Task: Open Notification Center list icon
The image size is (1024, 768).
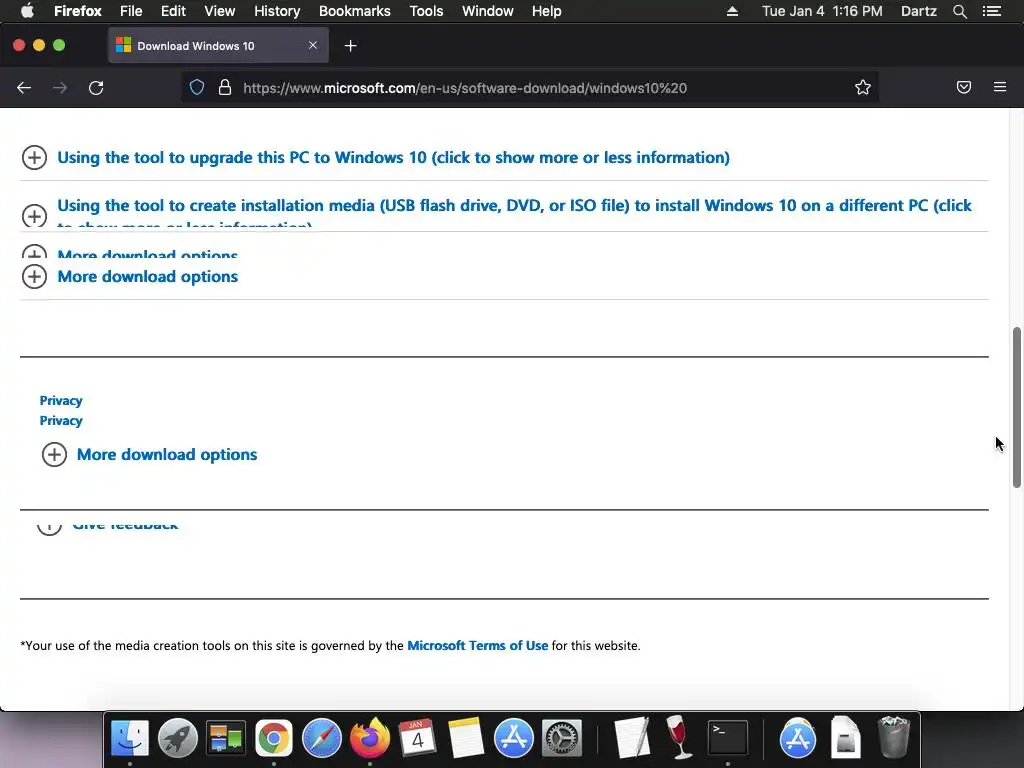Action: (992, 11)
